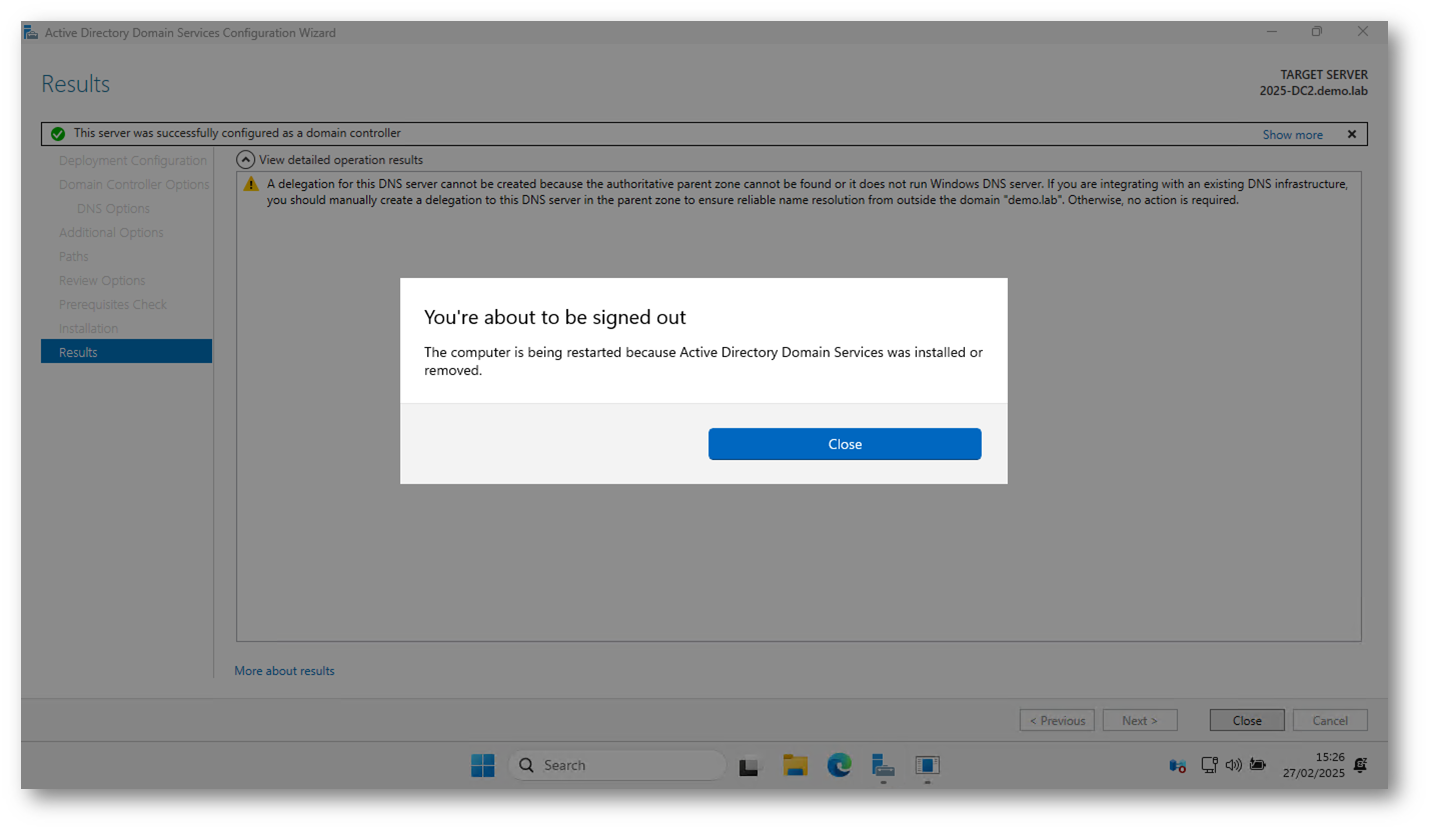Open the clock showing 15:26
This screenshot has height=831, width=1430.
pyautogui.click(x=1314, y=766)
